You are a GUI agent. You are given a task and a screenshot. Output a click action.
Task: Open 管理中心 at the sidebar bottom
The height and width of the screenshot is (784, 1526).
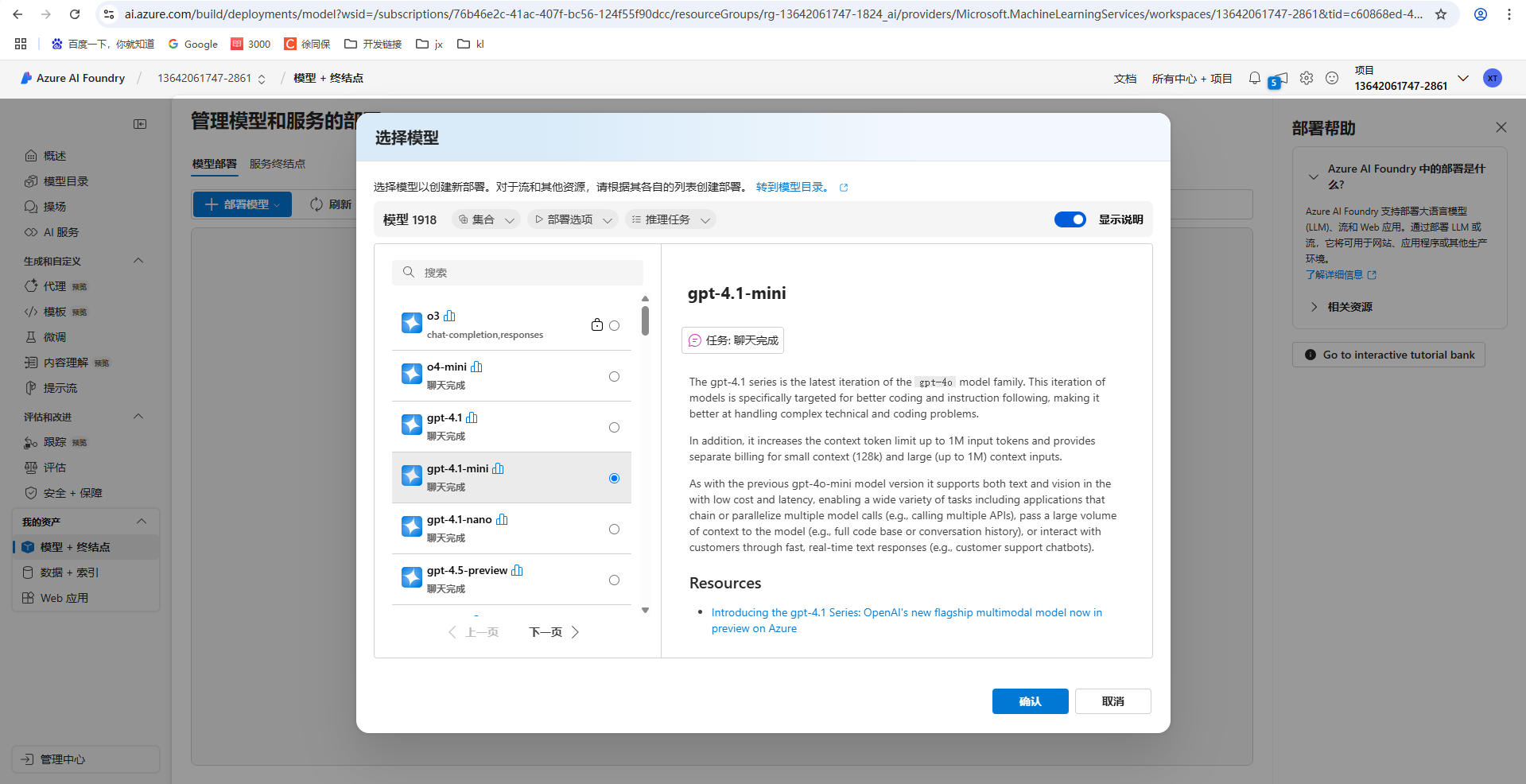point(86,759)
